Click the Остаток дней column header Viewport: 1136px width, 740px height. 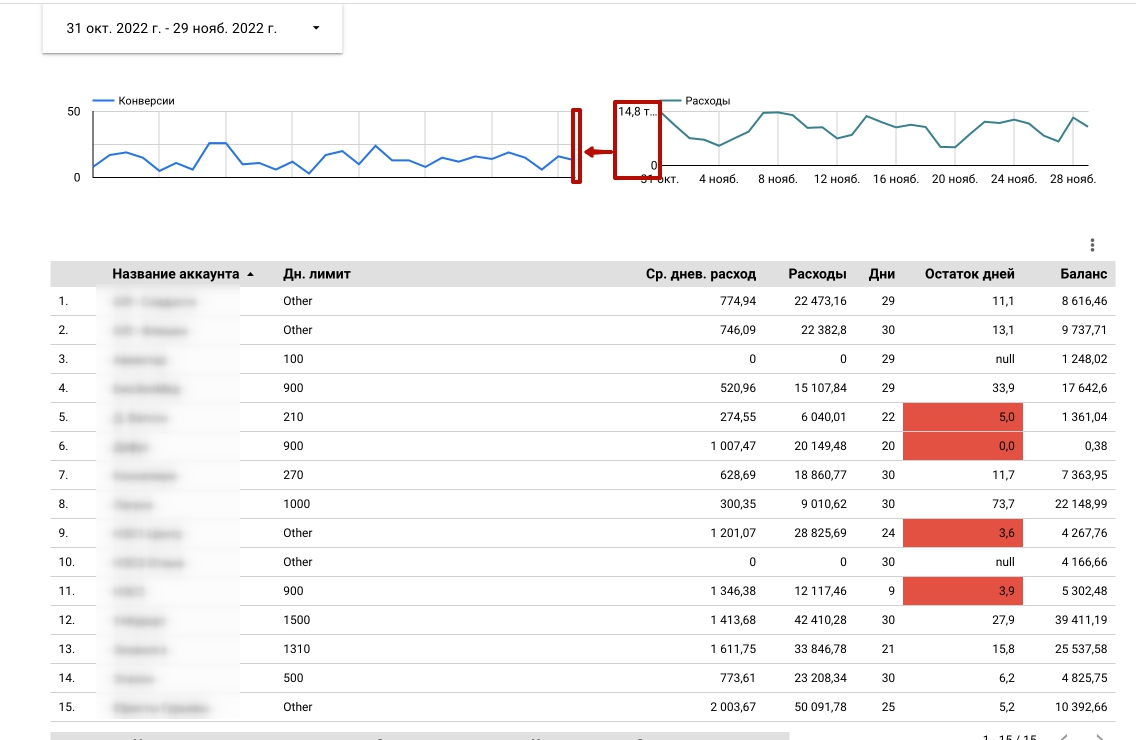[x=969, y=274]
